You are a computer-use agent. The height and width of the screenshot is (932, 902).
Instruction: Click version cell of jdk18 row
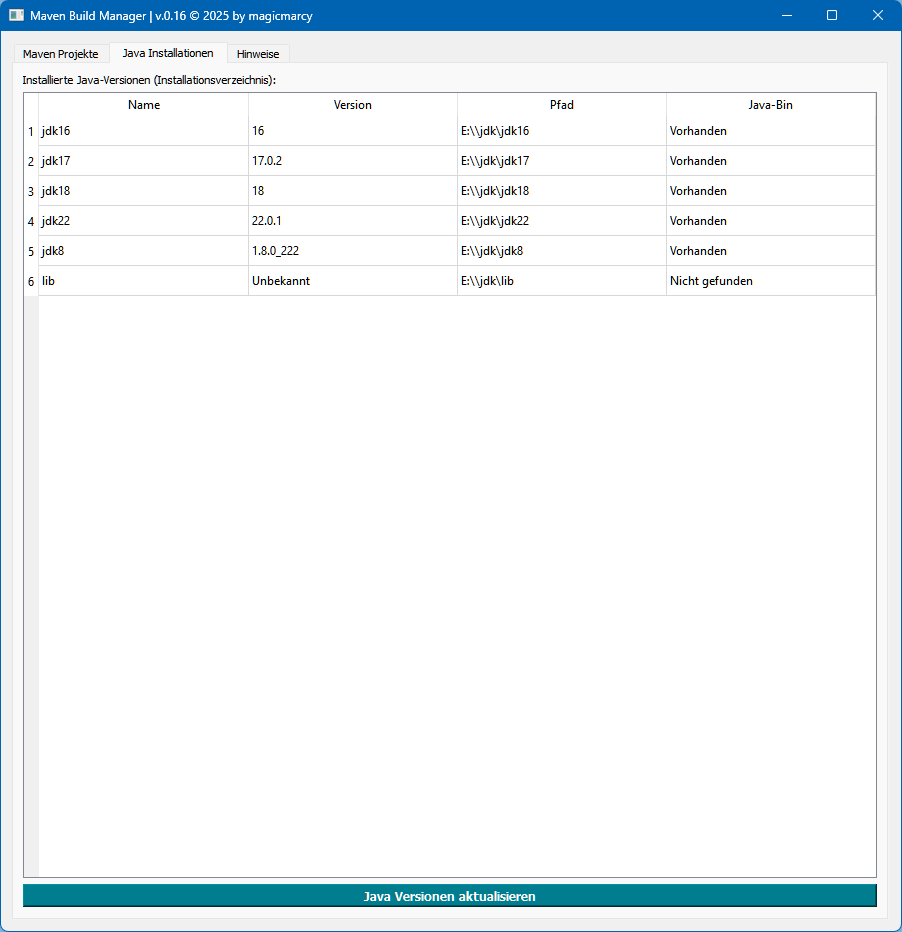coord(353,191)
